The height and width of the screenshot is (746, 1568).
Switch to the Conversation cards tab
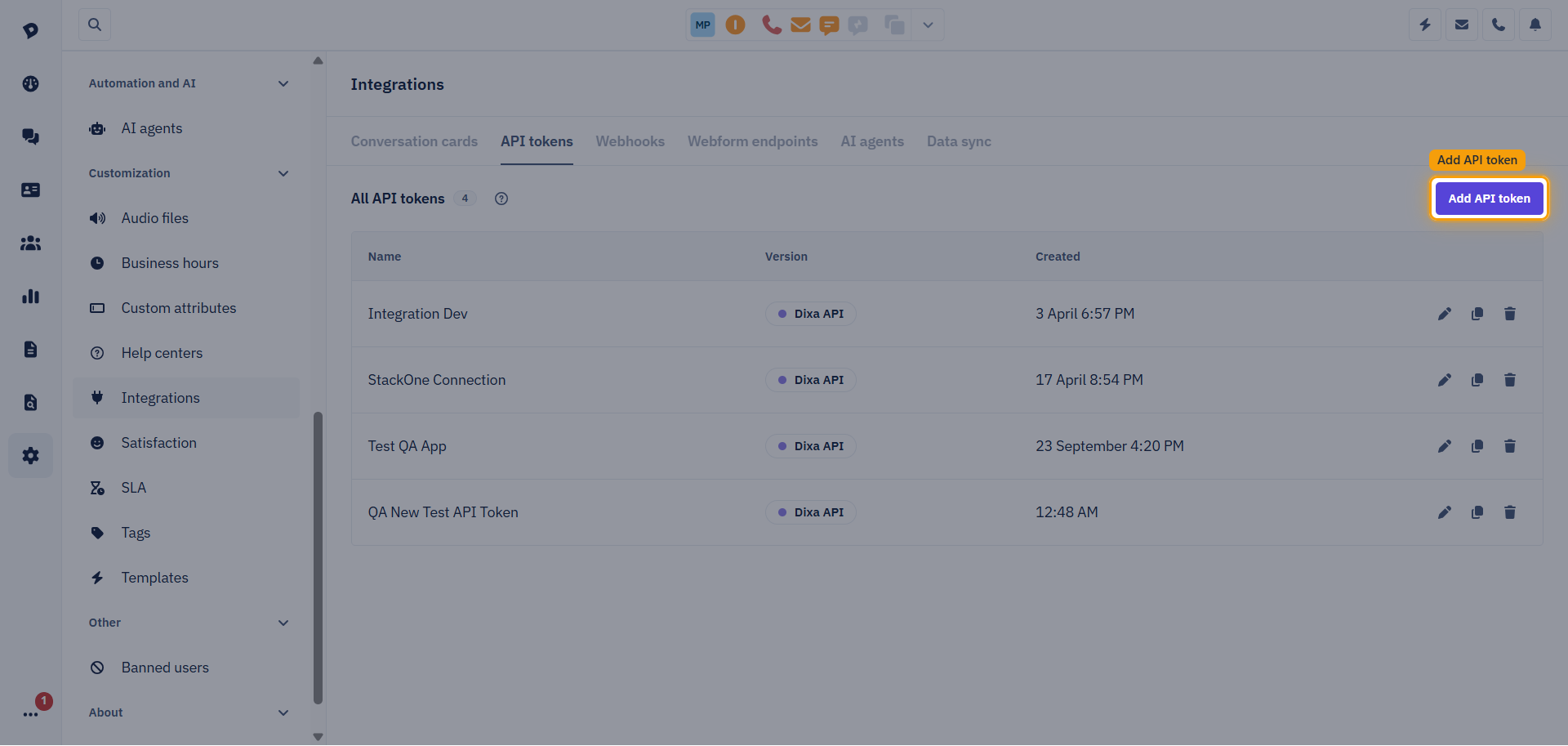point(414,141)
